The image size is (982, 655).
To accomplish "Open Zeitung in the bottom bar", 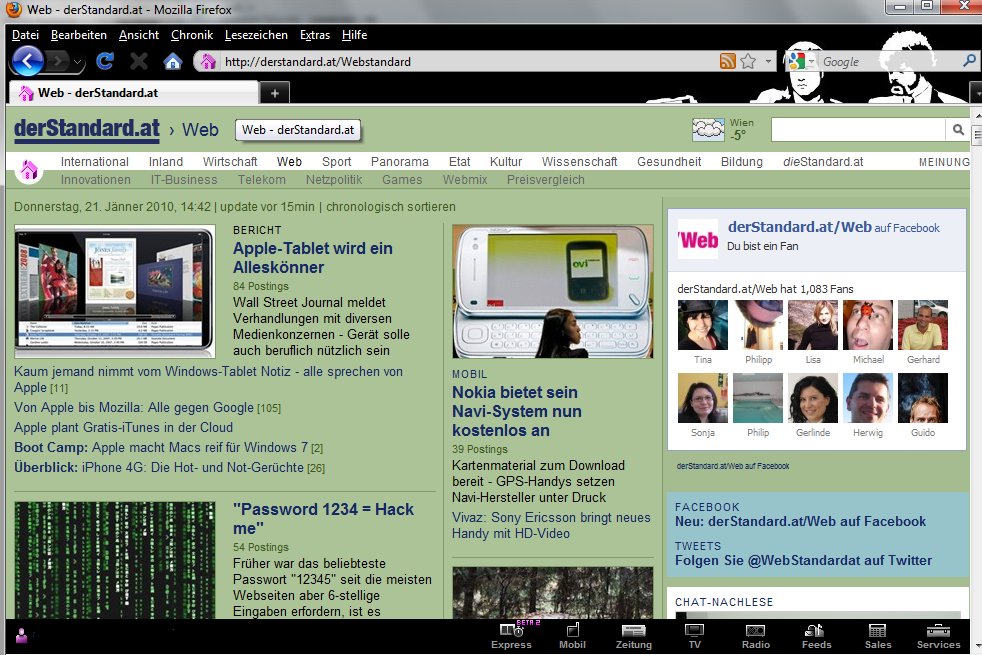I will [633, 636].
